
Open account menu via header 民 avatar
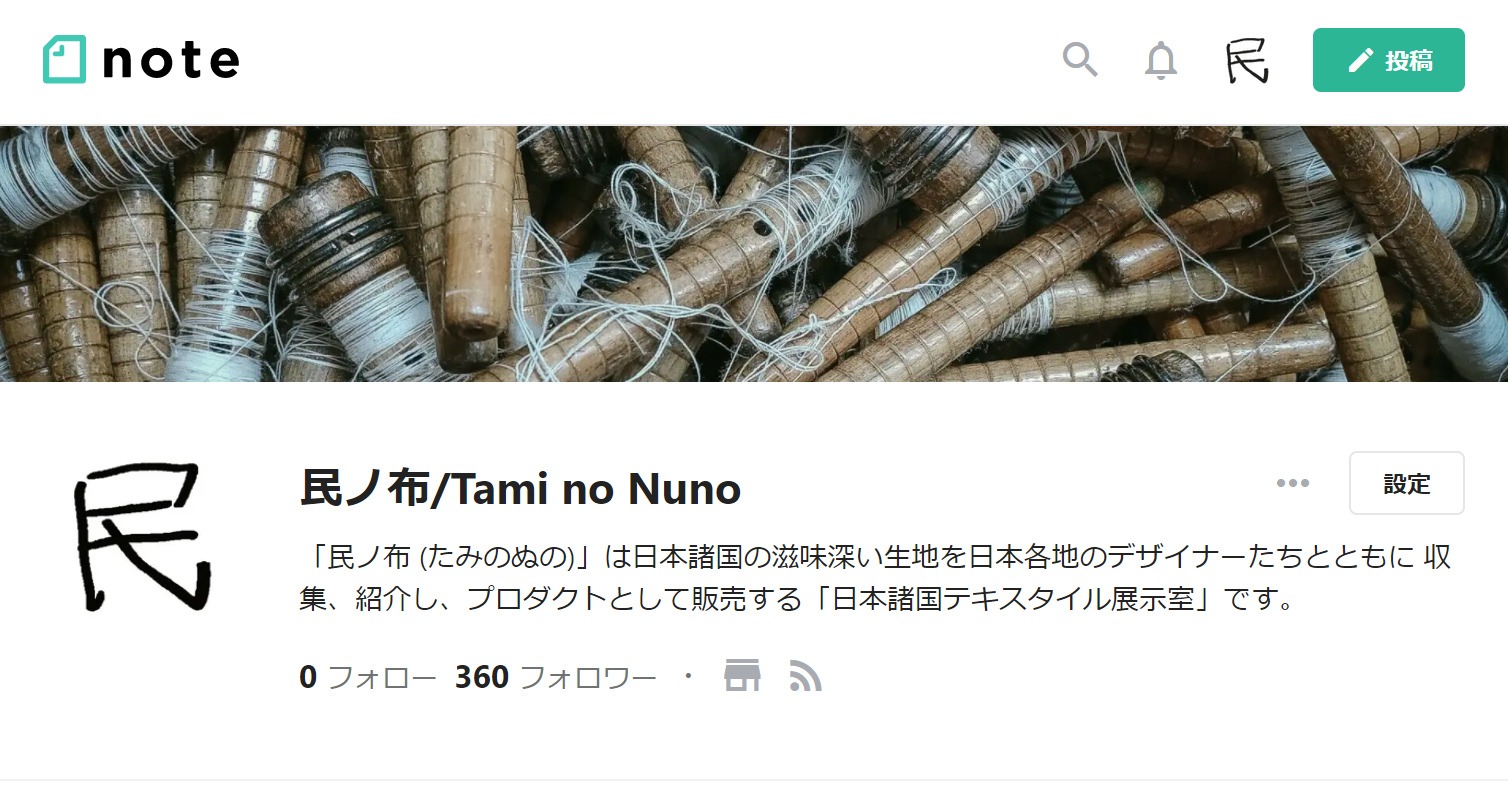[x=1247, y=61]
